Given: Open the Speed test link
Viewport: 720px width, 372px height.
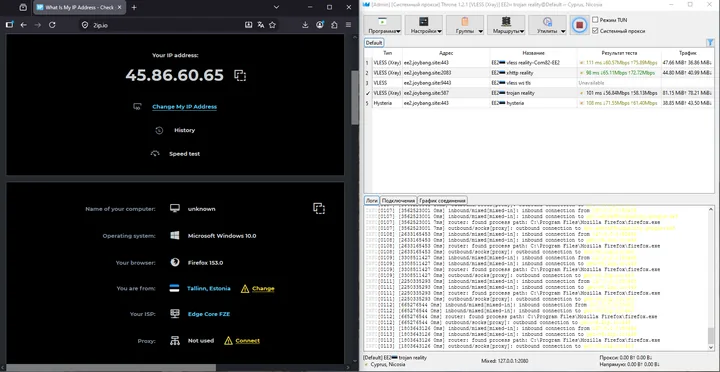Looking at the screenshot, I should [x=185, y=154].
